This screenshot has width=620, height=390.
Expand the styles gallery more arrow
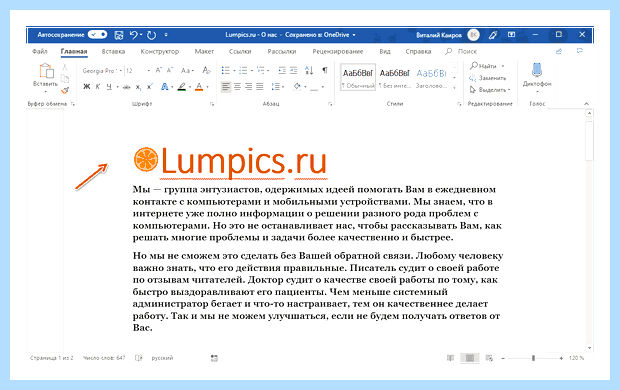tap(454, 87)
